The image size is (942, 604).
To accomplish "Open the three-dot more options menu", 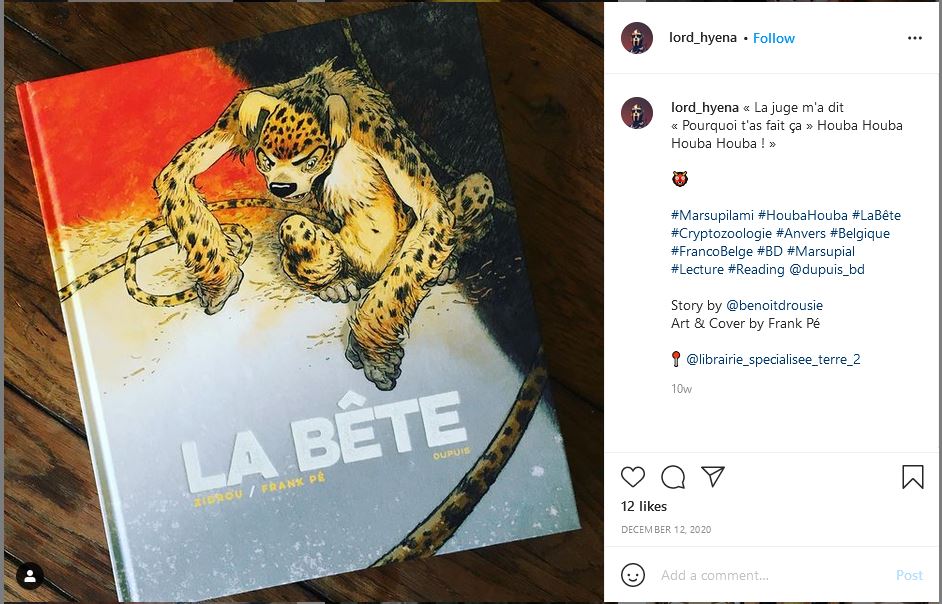I will [x=915, y=38].
